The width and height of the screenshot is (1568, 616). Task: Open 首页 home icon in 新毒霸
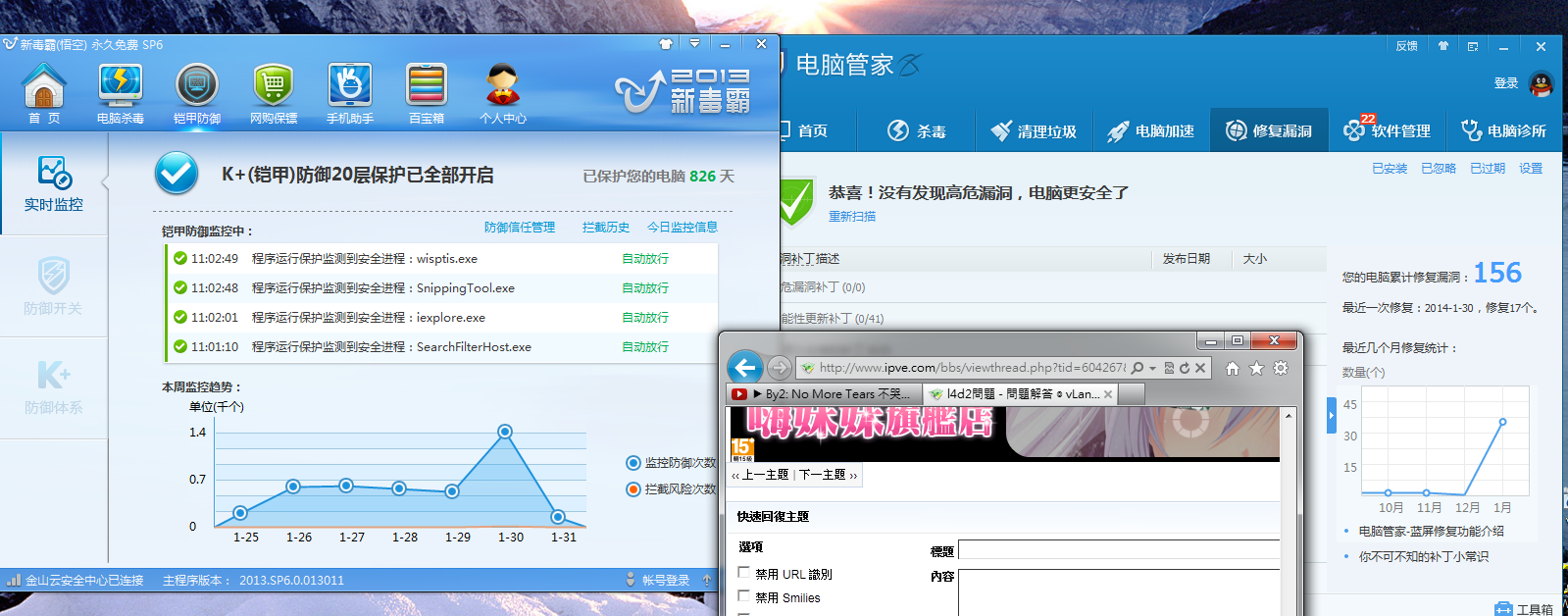click(44, 93)
